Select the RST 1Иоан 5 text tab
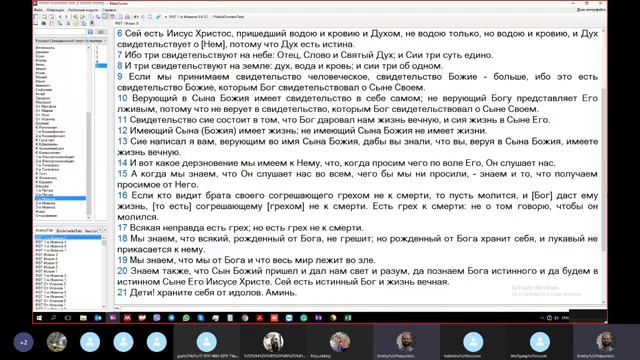640x360 pixels. [127, 24]
